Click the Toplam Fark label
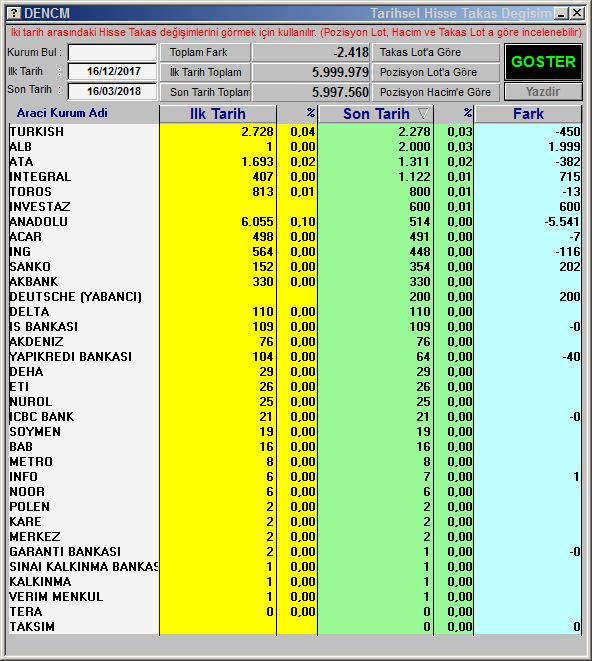Viewport: 592px width, 661px height. coord(198,52)
